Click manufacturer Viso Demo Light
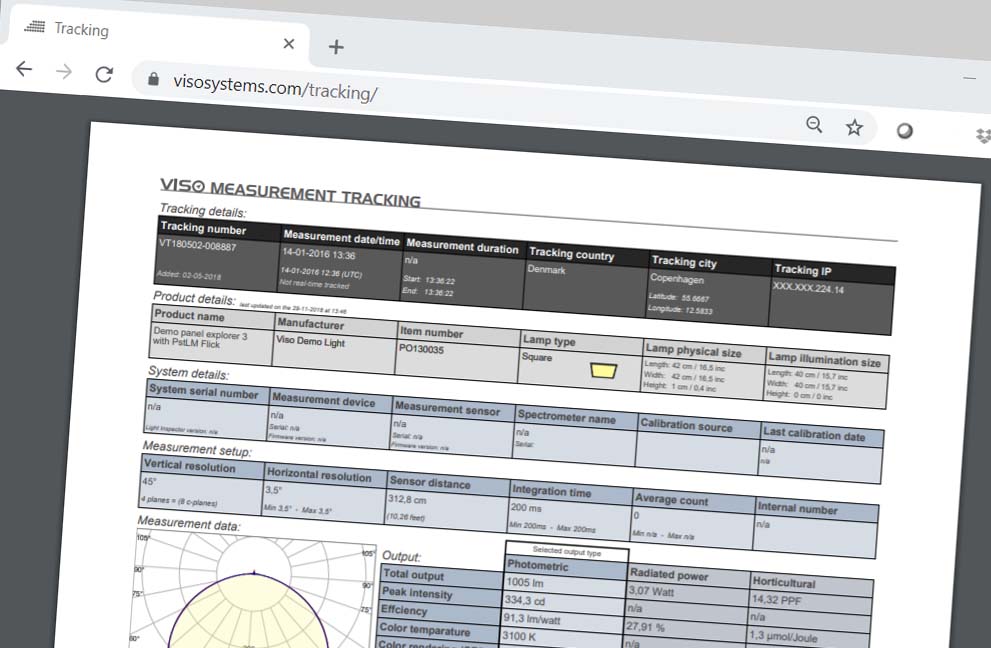 (310, 341)
